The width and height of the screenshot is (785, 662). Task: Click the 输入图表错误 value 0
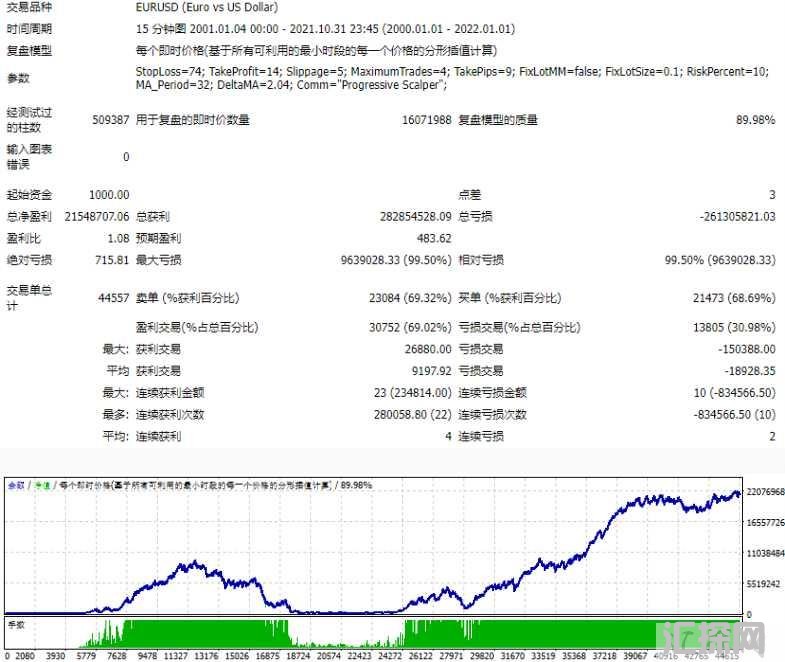pos(126,157)
